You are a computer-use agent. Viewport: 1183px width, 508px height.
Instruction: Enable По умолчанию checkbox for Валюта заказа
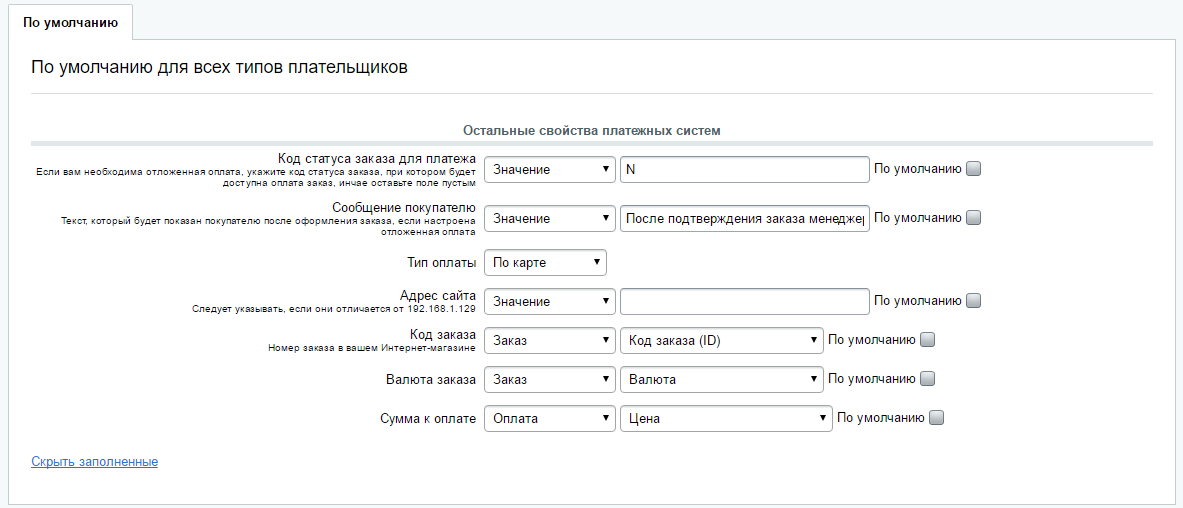coord(927,379)
